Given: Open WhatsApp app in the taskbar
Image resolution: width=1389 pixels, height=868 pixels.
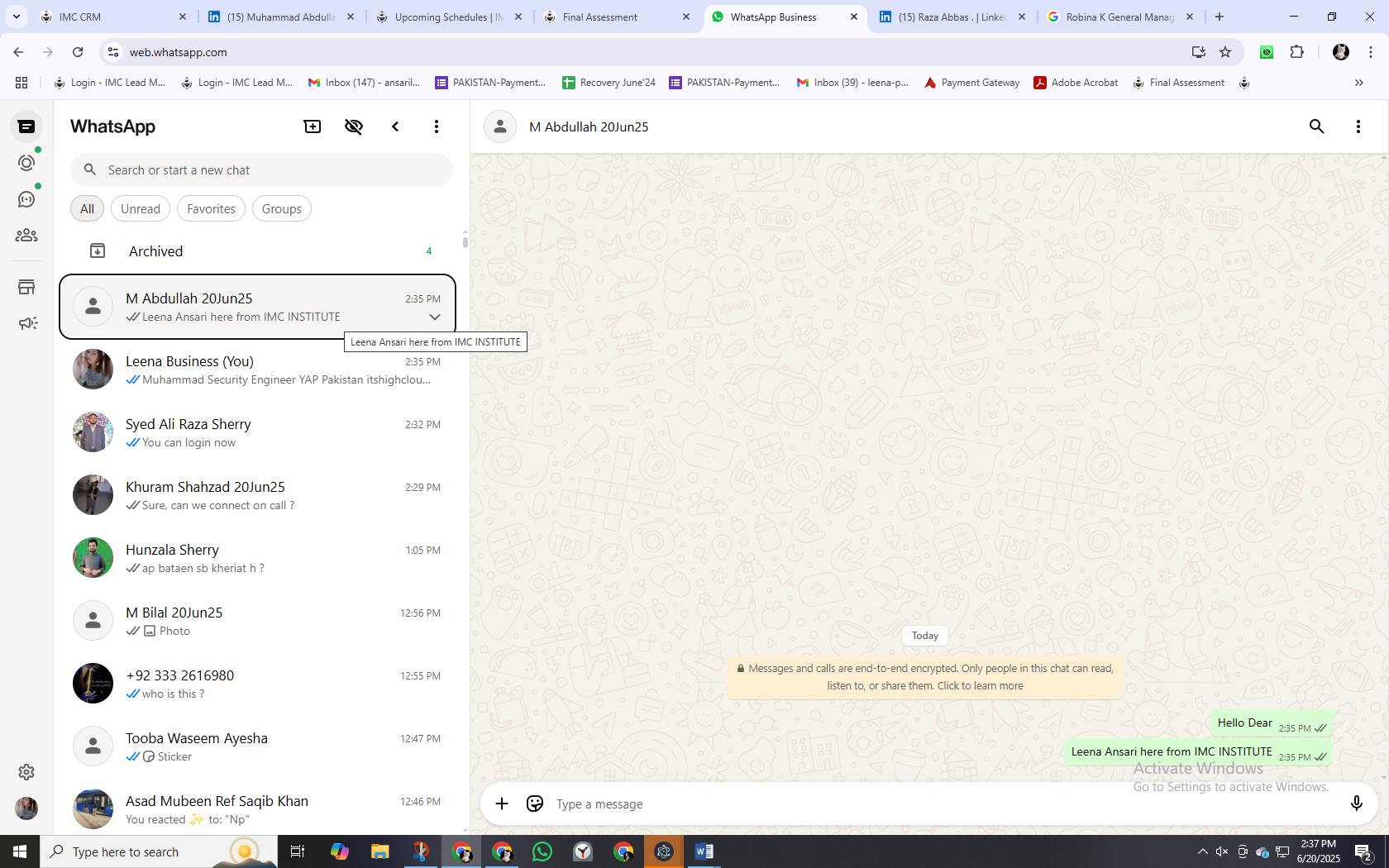Looking at the screenshot, I should [542, 851].
